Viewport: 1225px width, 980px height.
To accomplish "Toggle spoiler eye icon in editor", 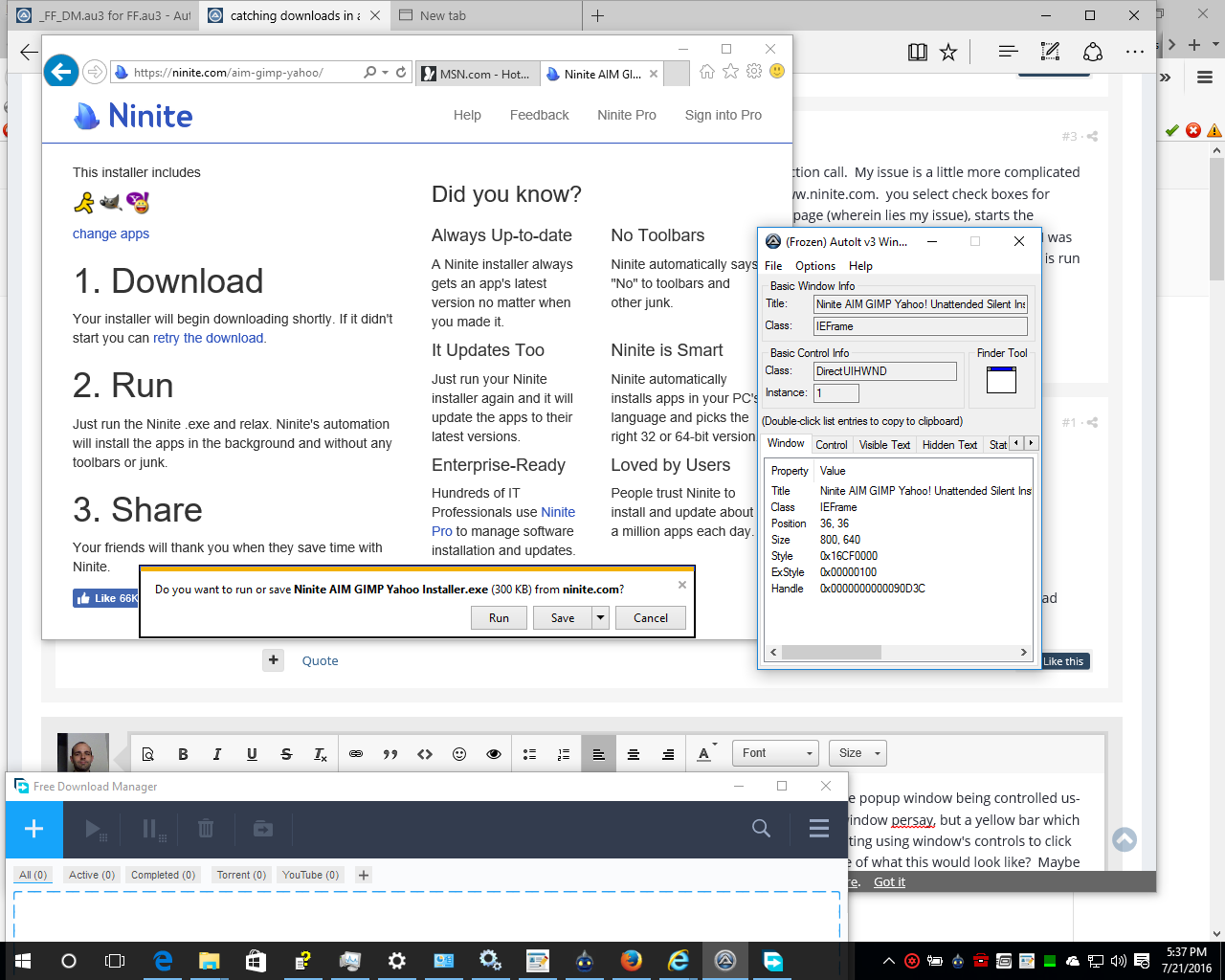I will coord(494,754).
